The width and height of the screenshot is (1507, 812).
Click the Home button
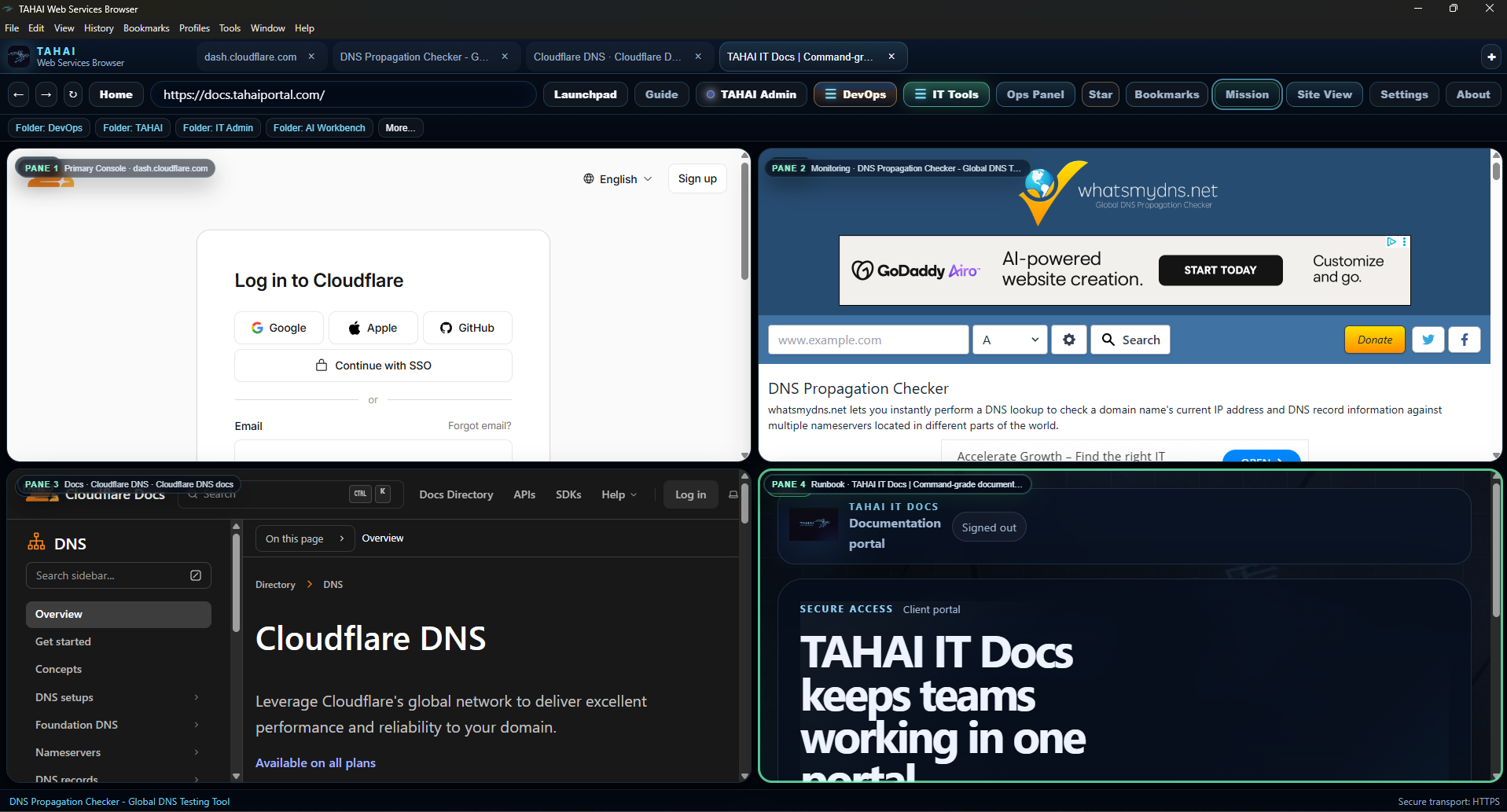[x=116, y=94]
